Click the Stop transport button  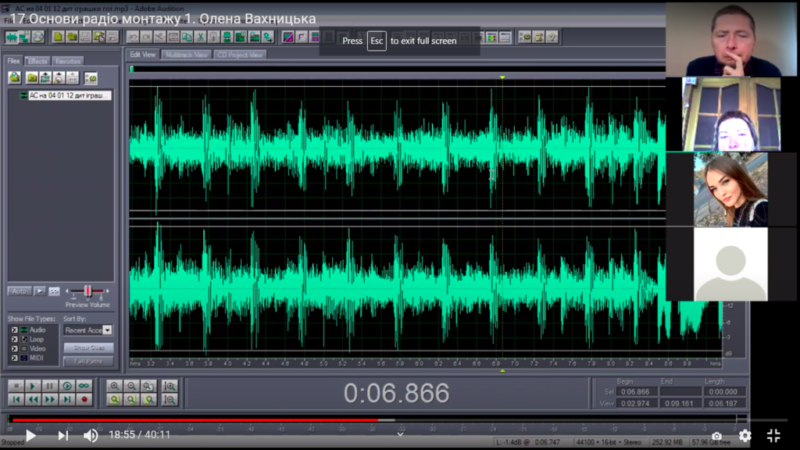[16, 386]
